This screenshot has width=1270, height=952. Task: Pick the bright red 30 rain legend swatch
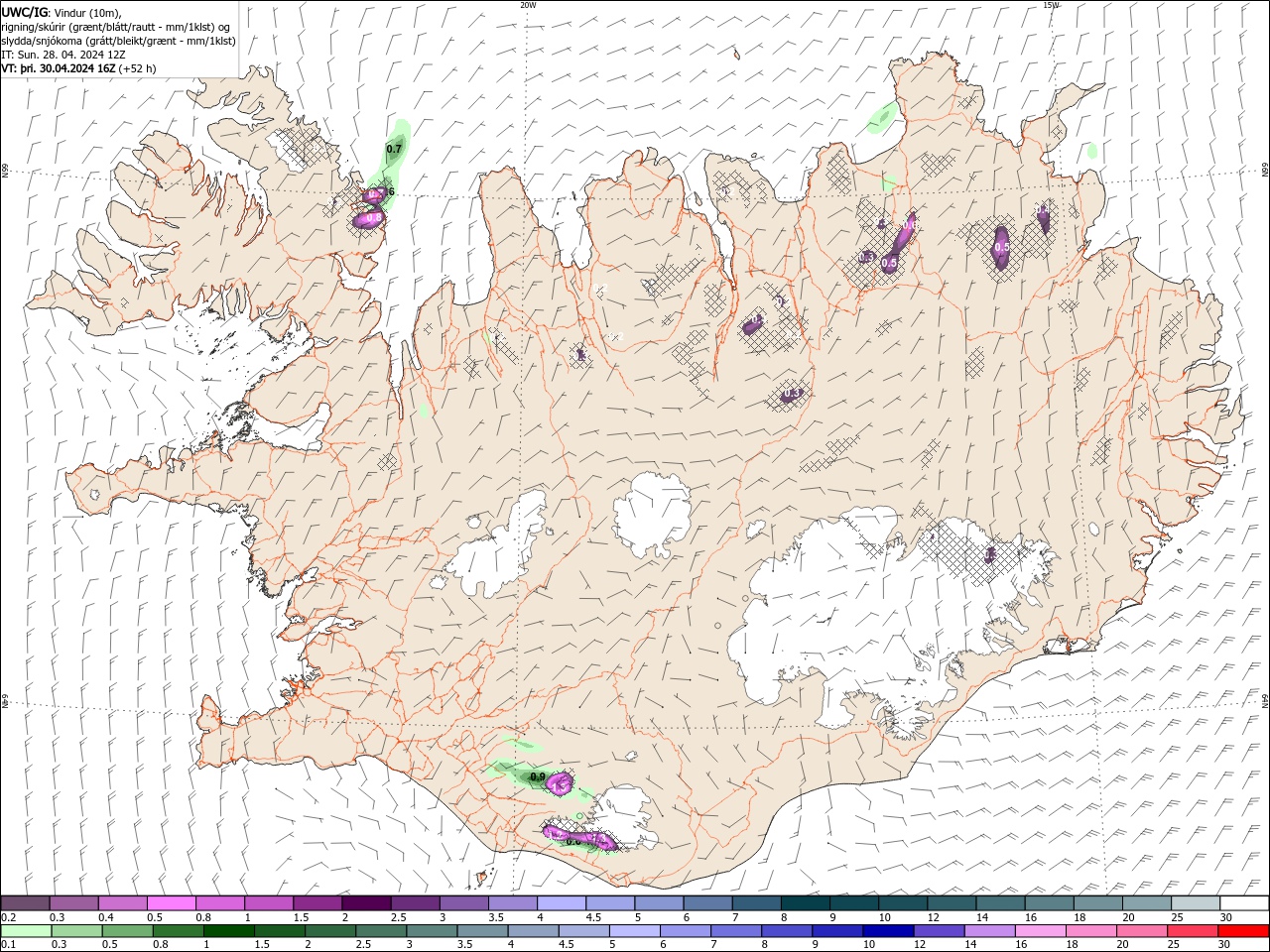pos(1244,931)
